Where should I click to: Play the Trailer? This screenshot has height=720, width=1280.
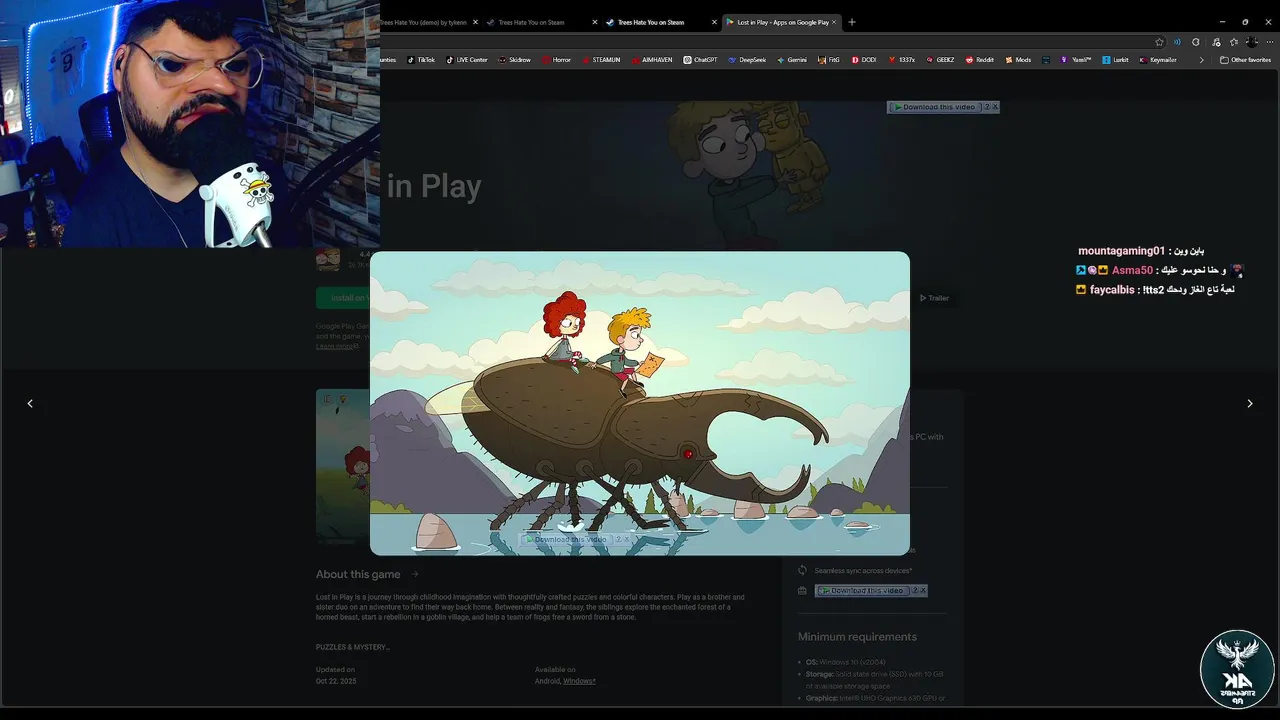point(934,298)
